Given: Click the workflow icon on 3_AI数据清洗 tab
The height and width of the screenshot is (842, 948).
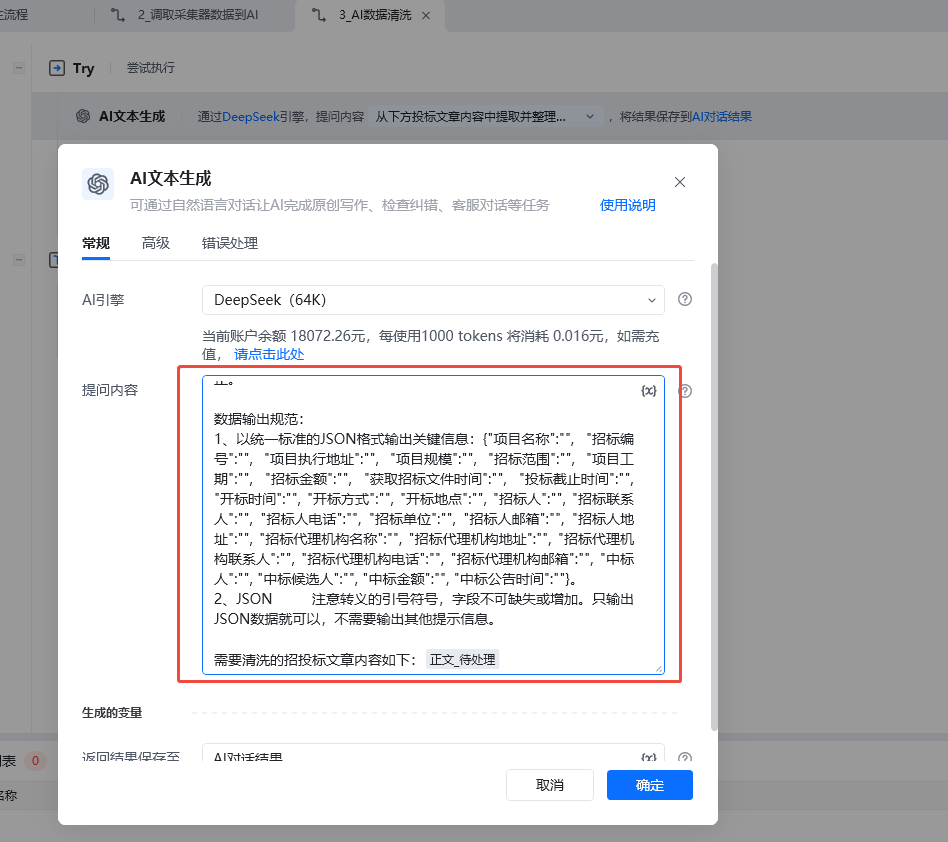Looking at the screenshot, I should click(317, 16).
